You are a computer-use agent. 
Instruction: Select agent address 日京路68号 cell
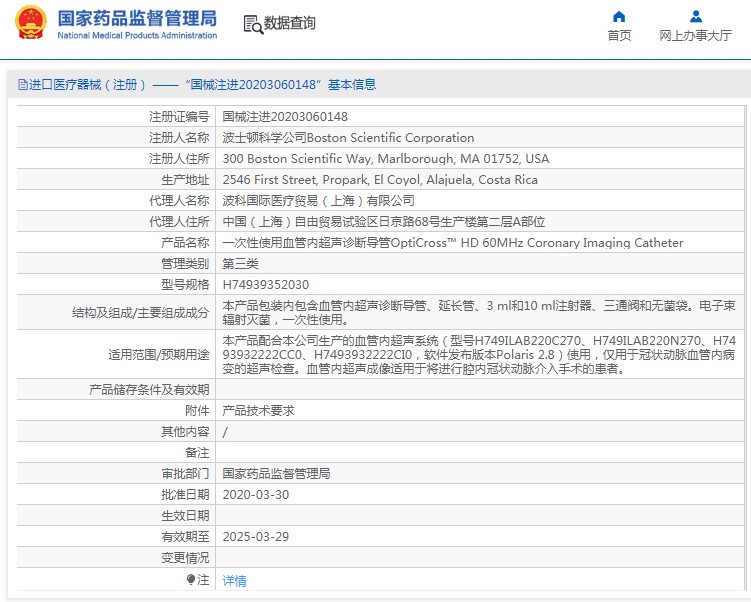click(x=384, y=222)
